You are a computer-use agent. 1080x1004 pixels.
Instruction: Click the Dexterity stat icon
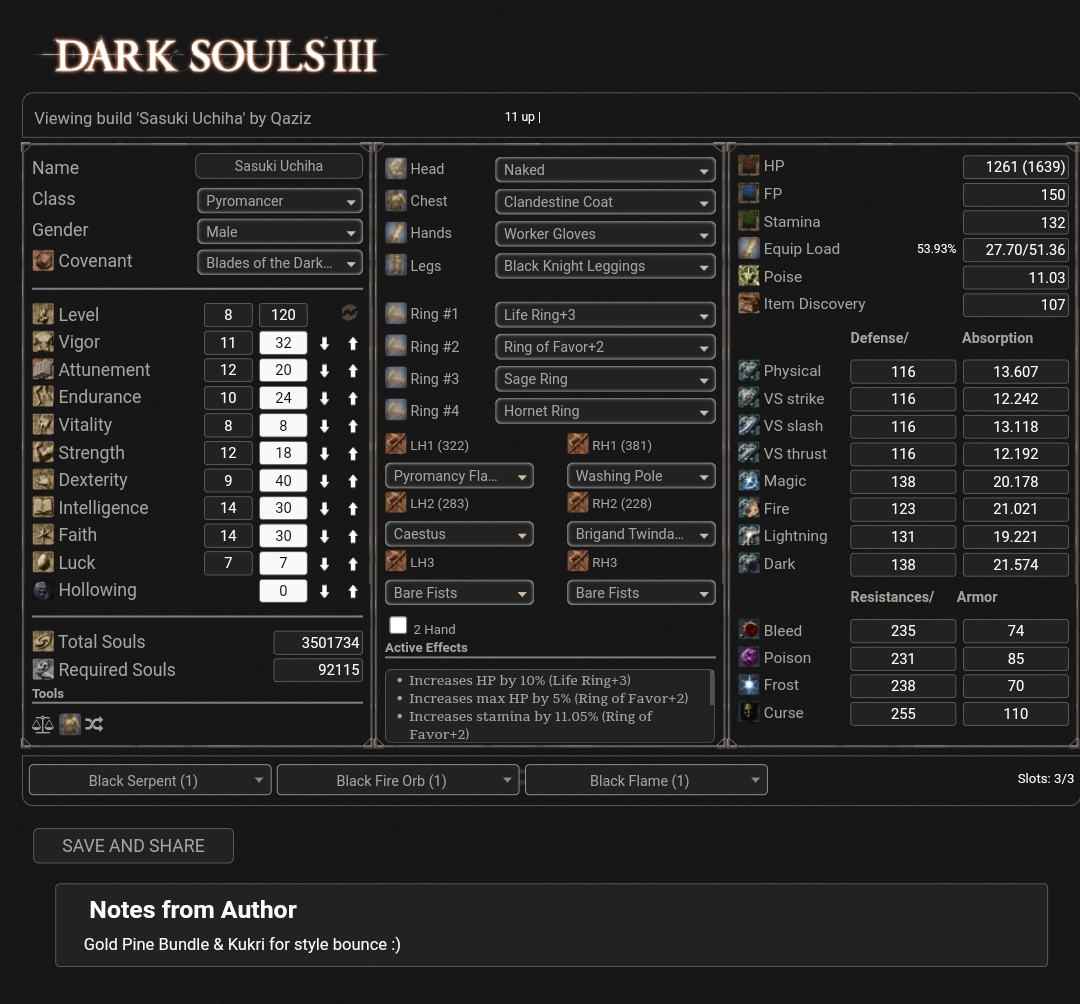(x=43, y=480)
